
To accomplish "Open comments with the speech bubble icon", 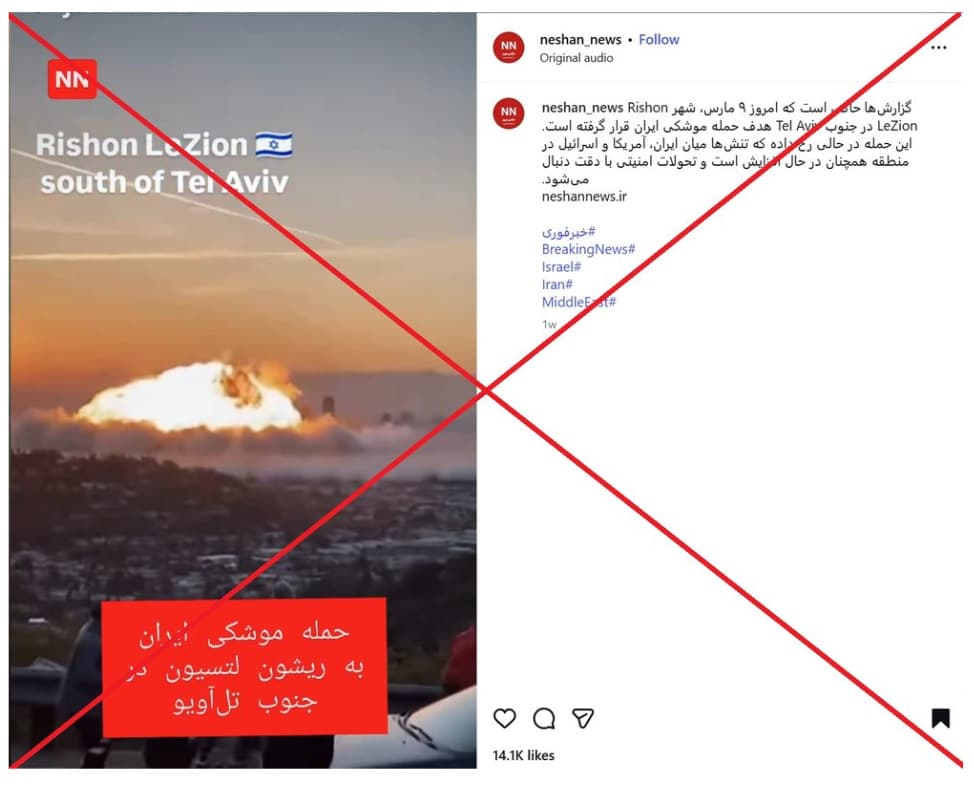I will pos(544,719).
